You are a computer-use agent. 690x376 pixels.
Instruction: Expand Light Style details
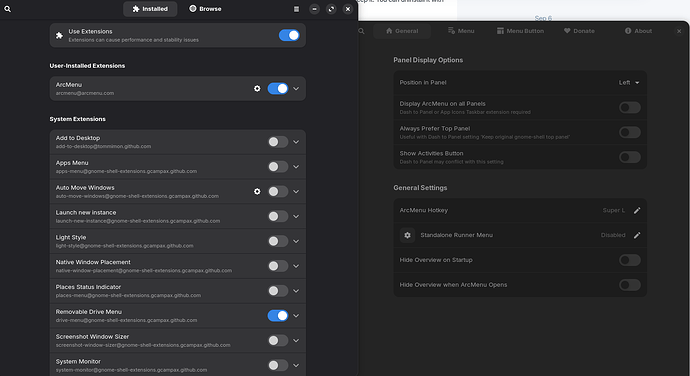pyautogui.click(x=296, y=241)
